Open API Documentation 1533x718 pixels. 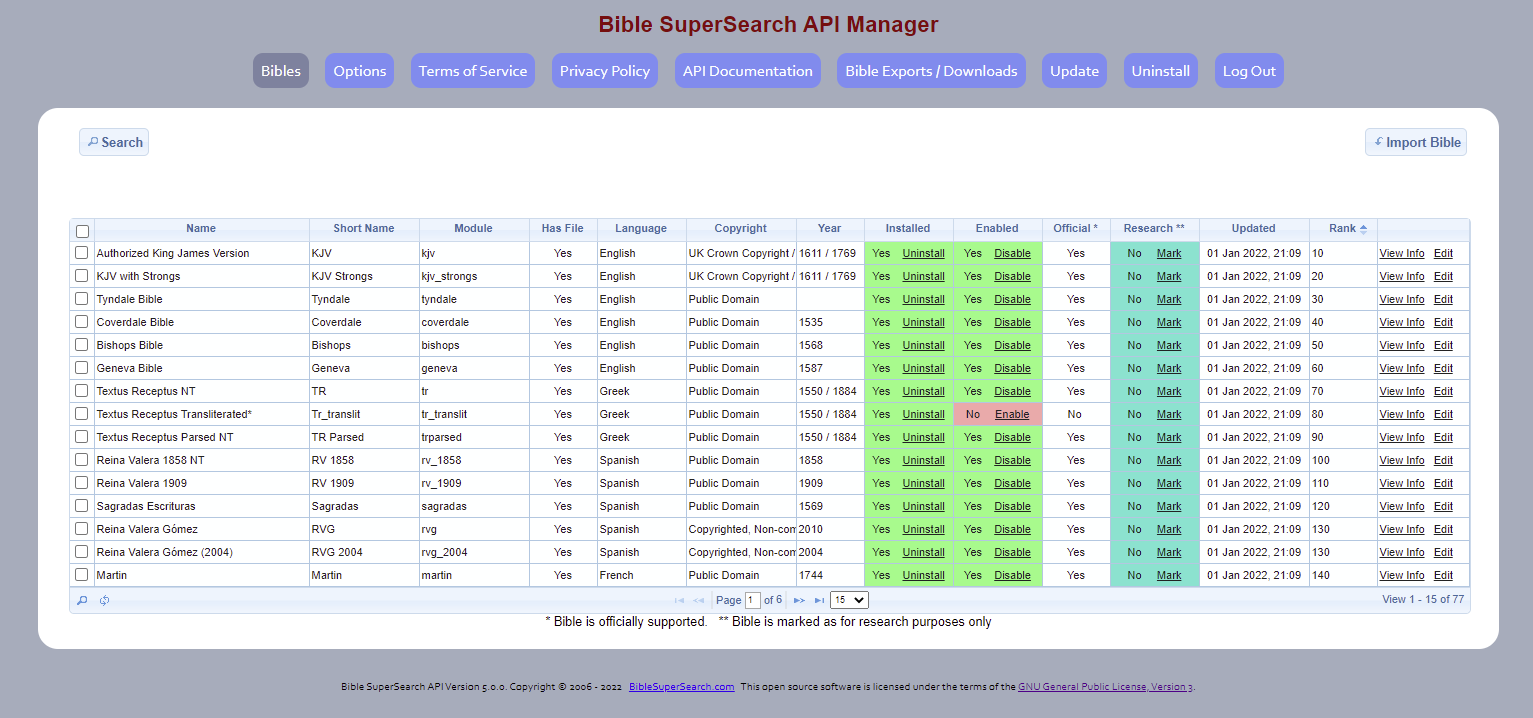pos(748,71)
